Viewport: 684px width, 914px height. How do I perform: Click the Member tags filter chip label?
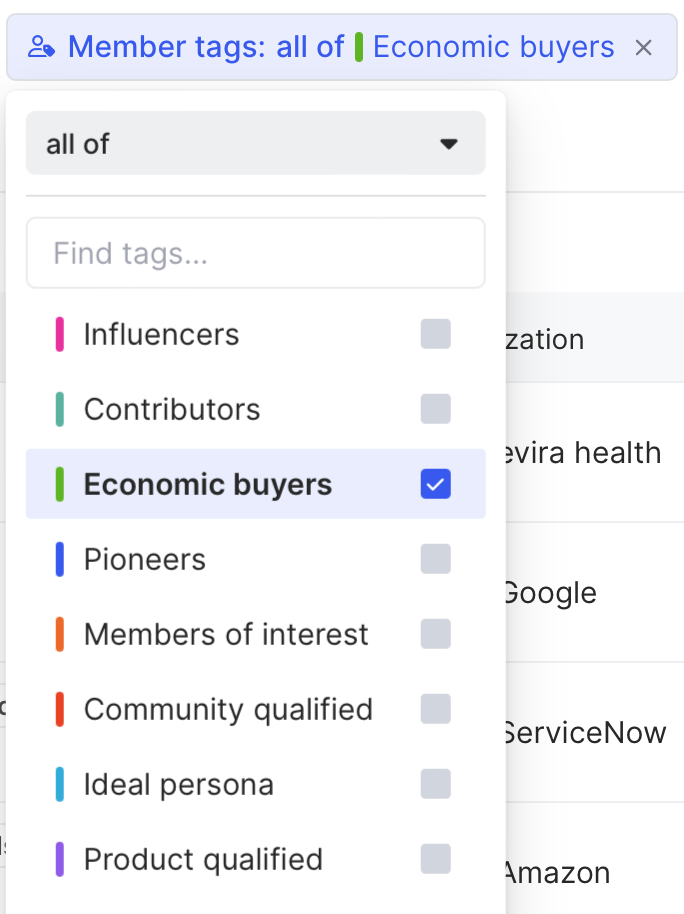(205, 47)
